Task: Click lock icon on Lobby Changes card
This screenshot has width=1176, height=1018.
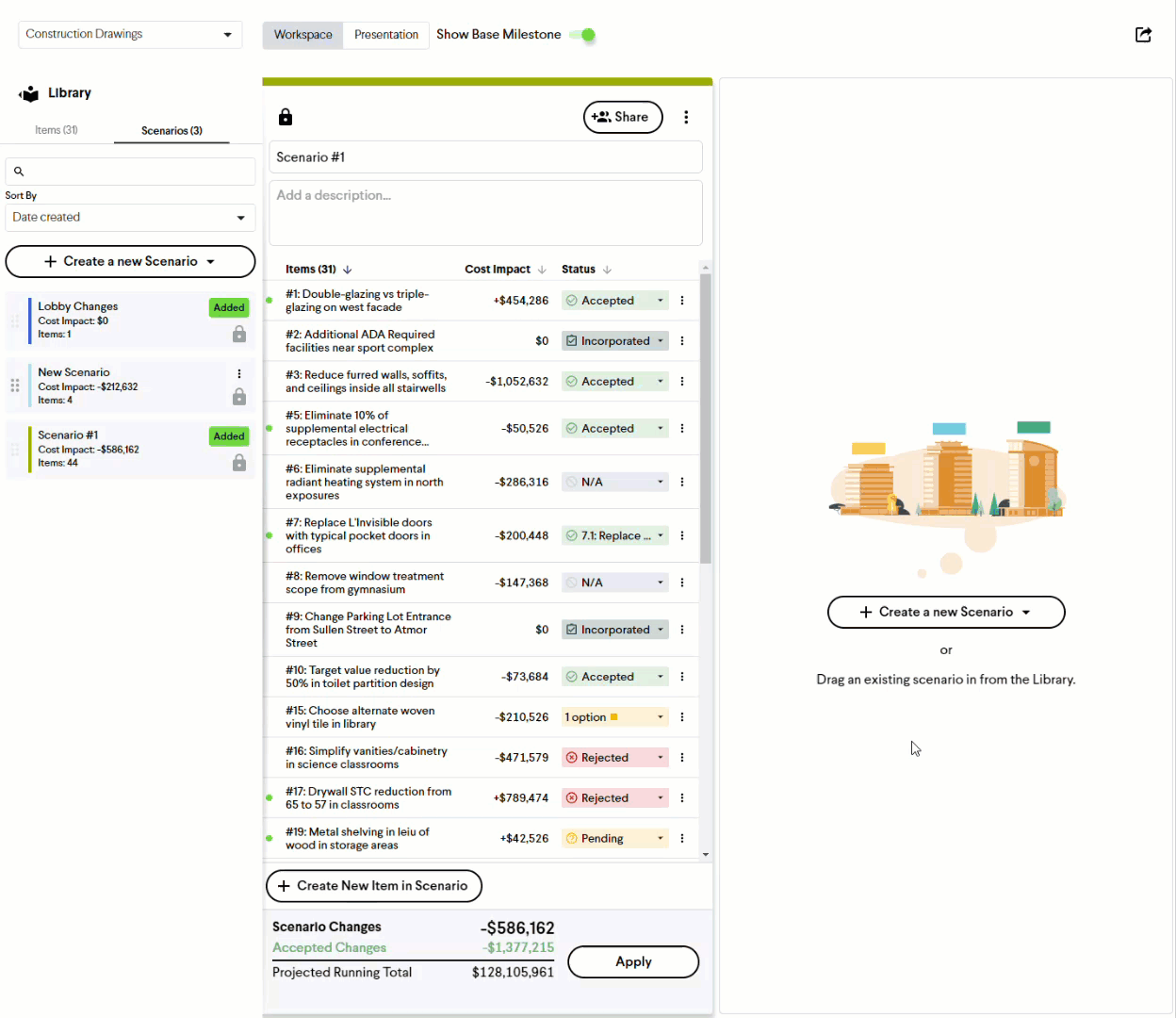Action: tap(239, 335)
